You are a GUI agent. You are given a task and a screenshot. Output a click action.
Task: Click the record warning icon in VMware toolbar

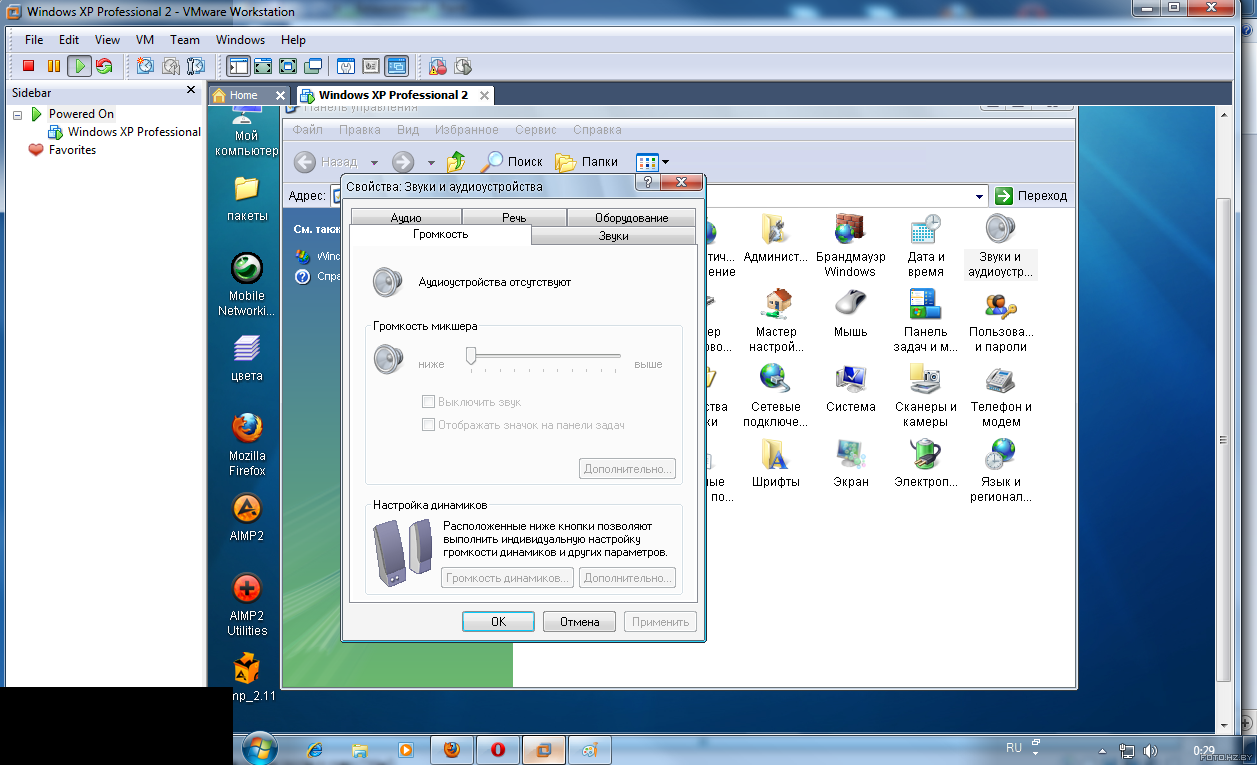(x=437, y=66)
